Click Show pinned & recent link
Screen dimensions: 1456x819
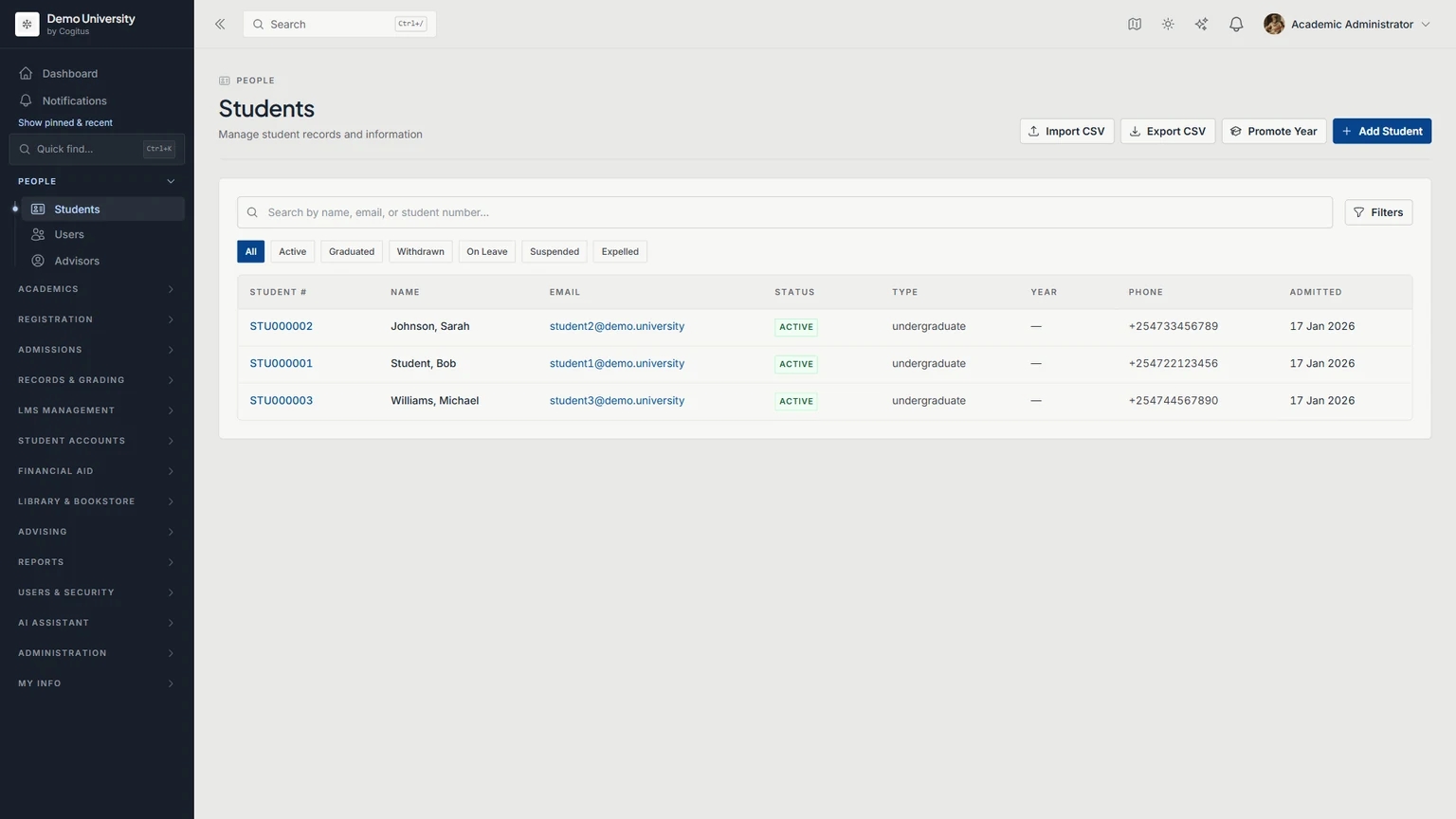65,123
